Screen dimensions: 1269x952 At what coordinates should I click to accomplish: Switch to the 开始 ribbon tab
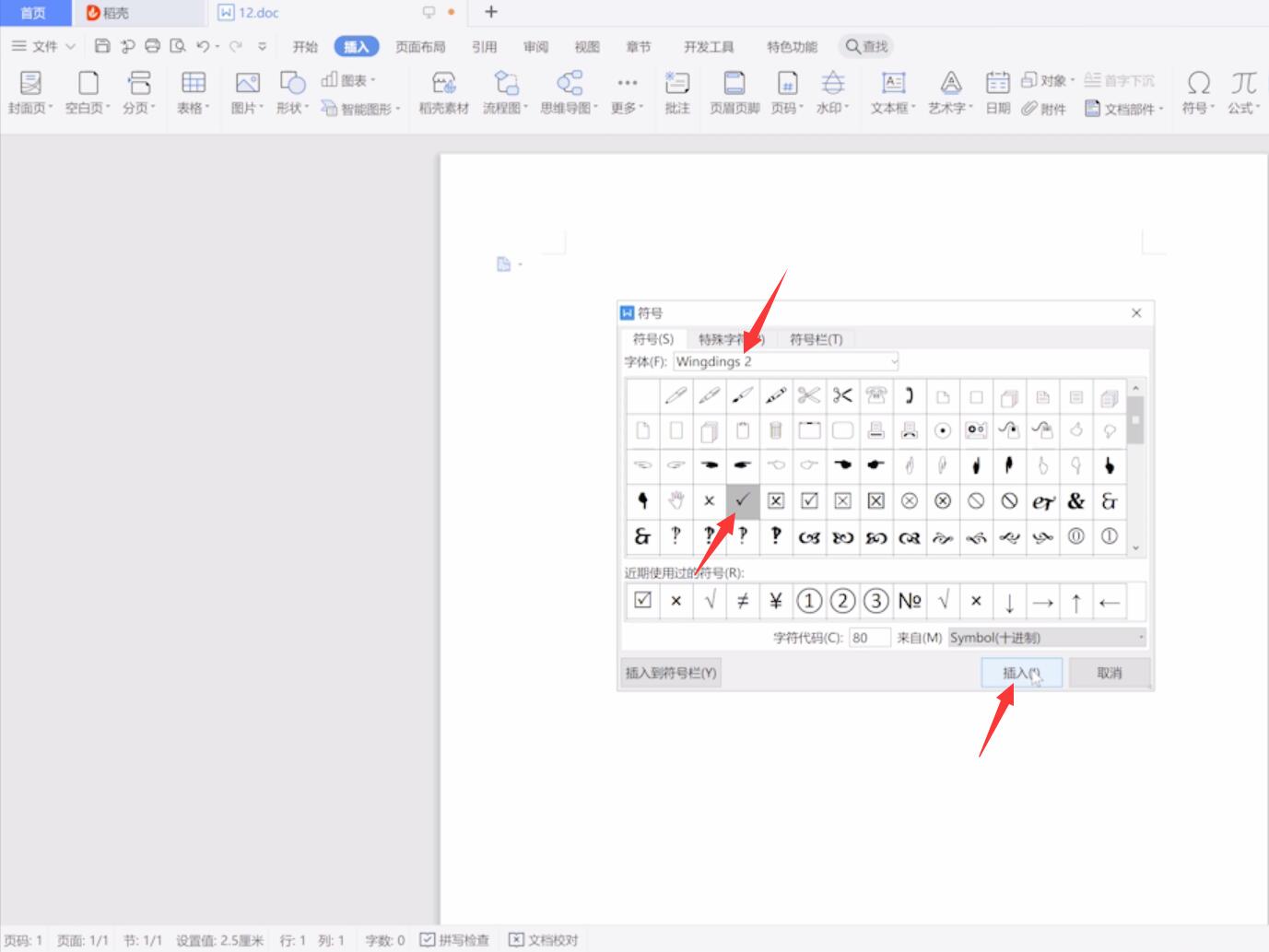point(305,47)
